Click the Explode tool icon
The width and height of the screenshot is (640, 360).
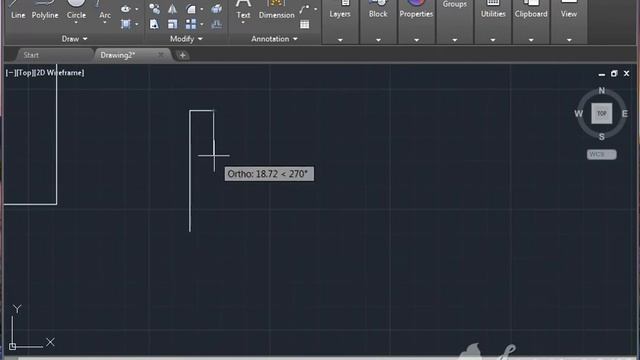217,9
